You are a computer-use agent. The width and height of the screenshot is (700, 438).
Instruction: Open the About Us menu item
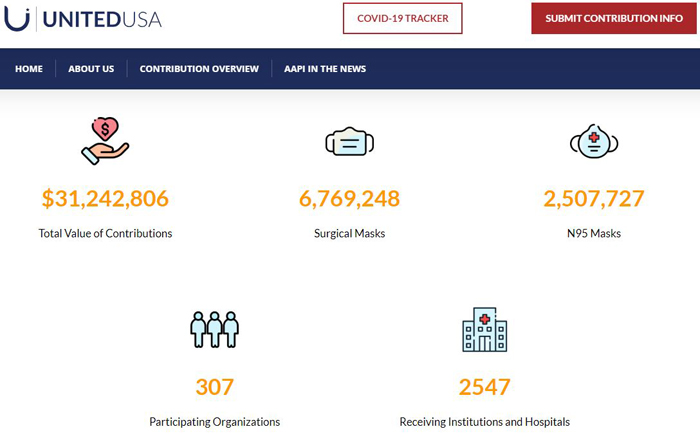[91, 69]
